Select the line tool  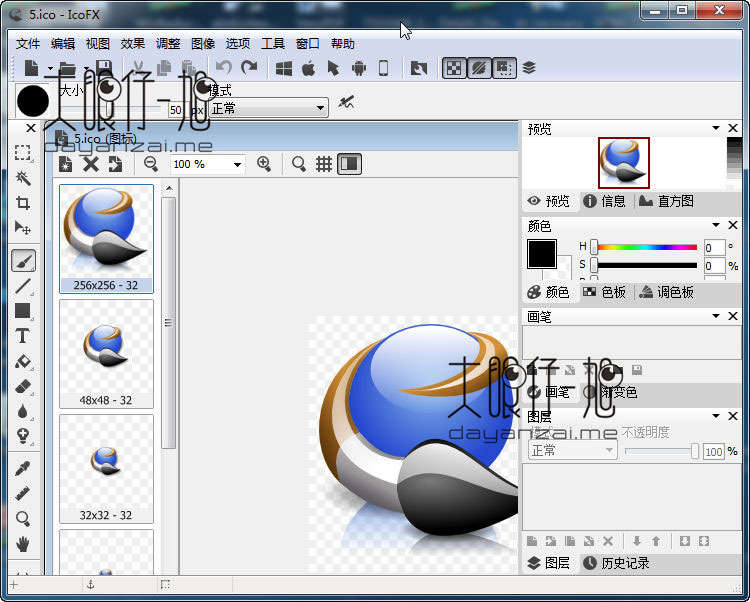tap(22, 286)
